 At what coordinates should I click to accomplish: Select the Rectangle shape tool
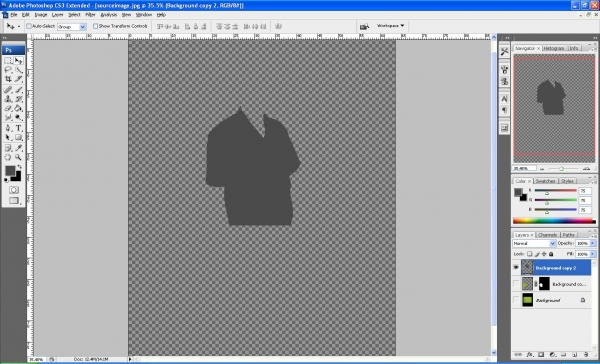point(18,137)
